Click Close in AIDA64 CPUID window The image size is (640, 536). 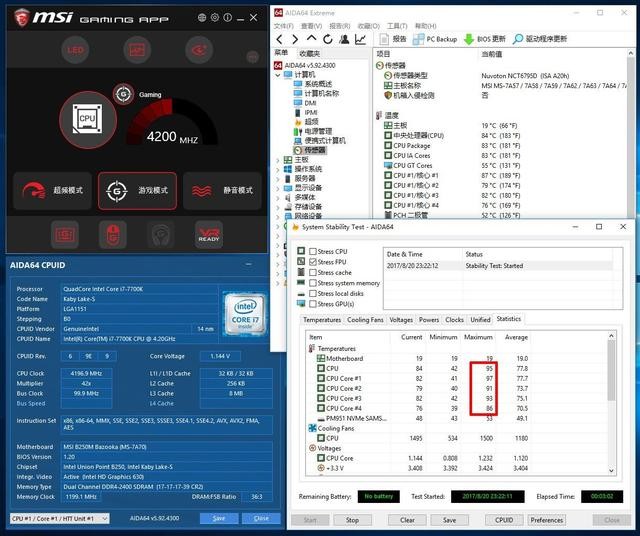261,518
